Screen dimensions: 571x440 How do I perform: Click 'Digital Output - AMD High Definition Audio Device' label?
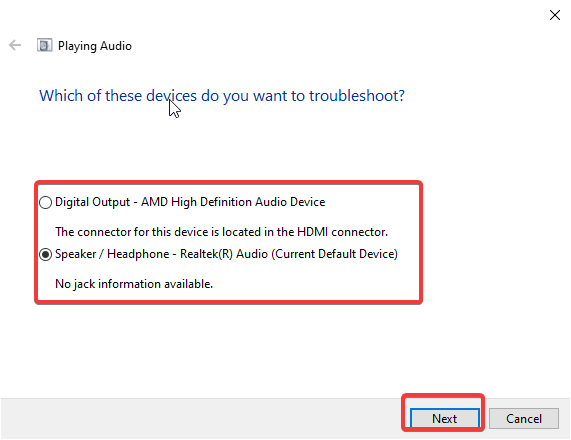point(190,202)
